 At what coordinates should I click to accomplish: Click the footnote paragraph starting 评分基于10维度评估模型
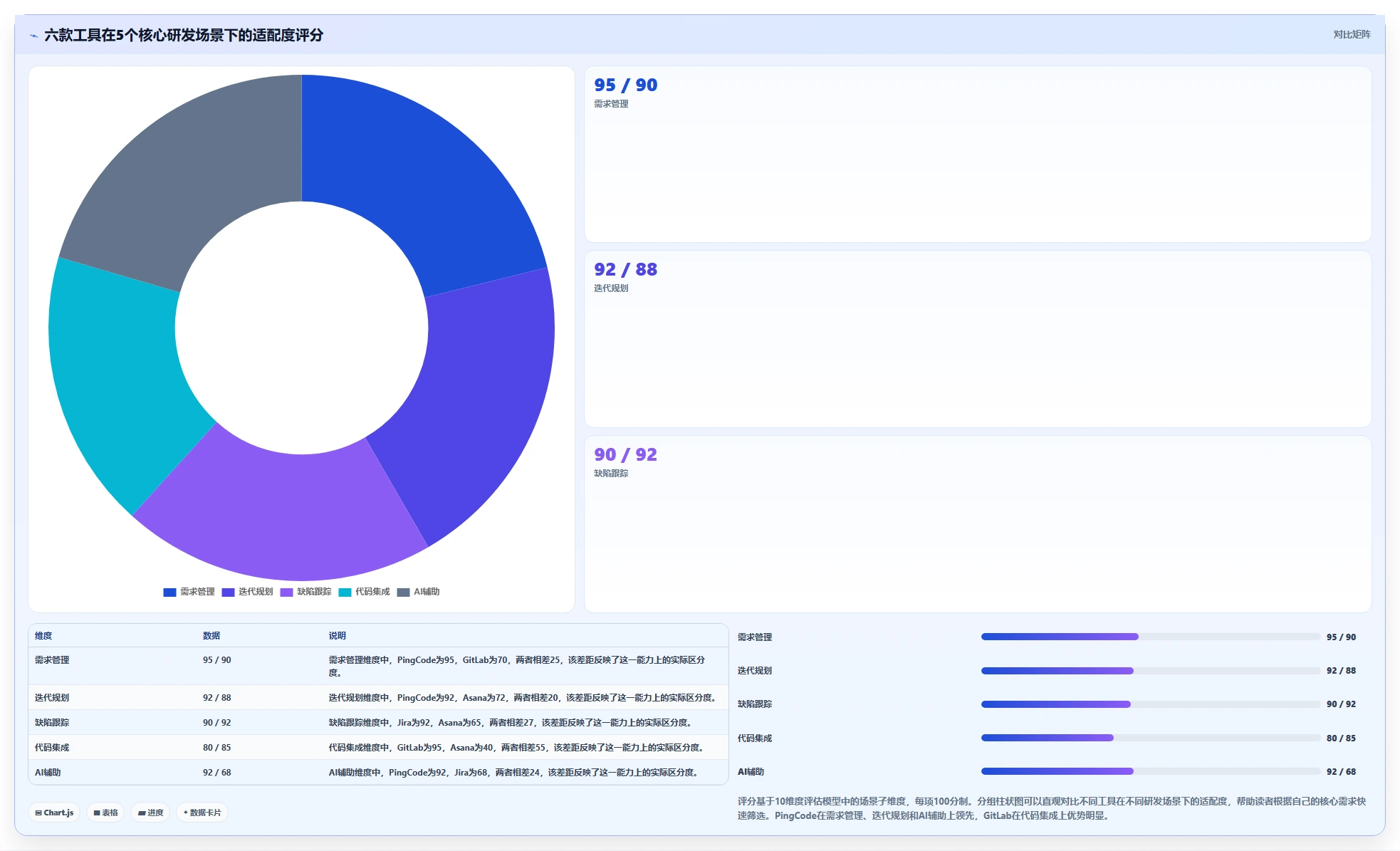[1052, 808]
